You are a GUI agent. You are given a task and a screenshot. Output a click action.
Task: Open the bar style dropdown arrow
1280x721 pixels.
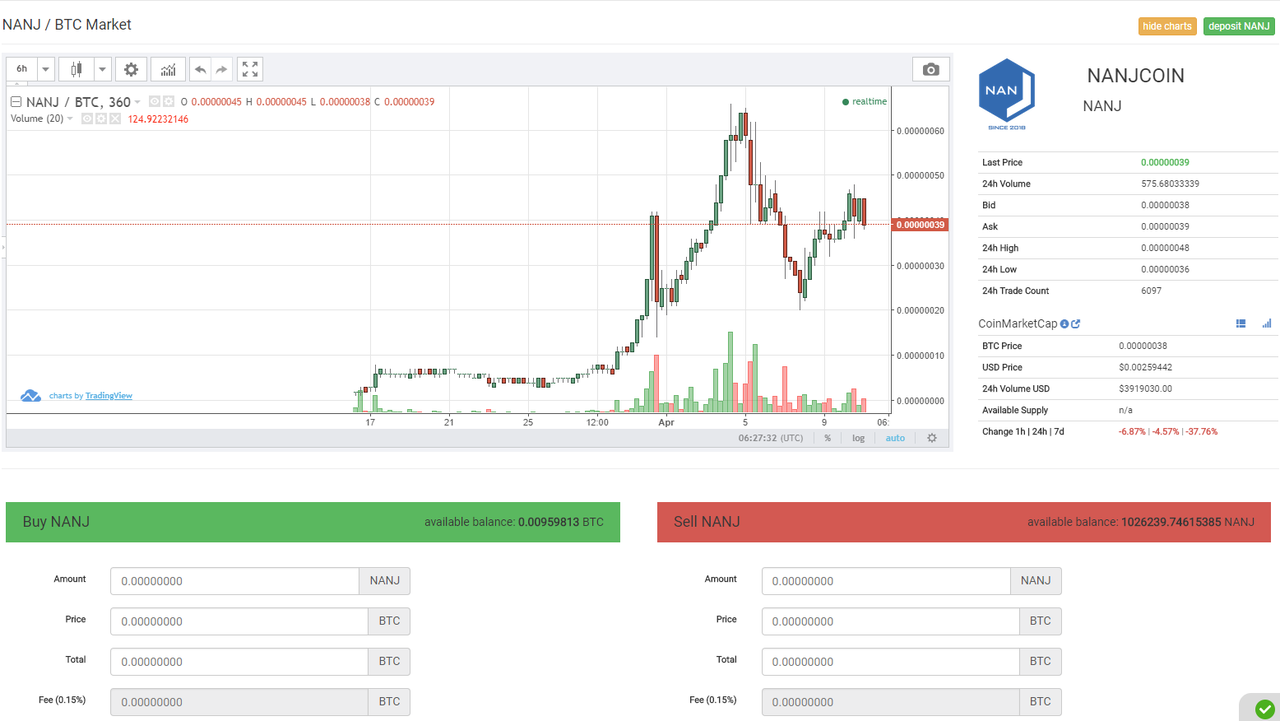[x=102, y=69]
